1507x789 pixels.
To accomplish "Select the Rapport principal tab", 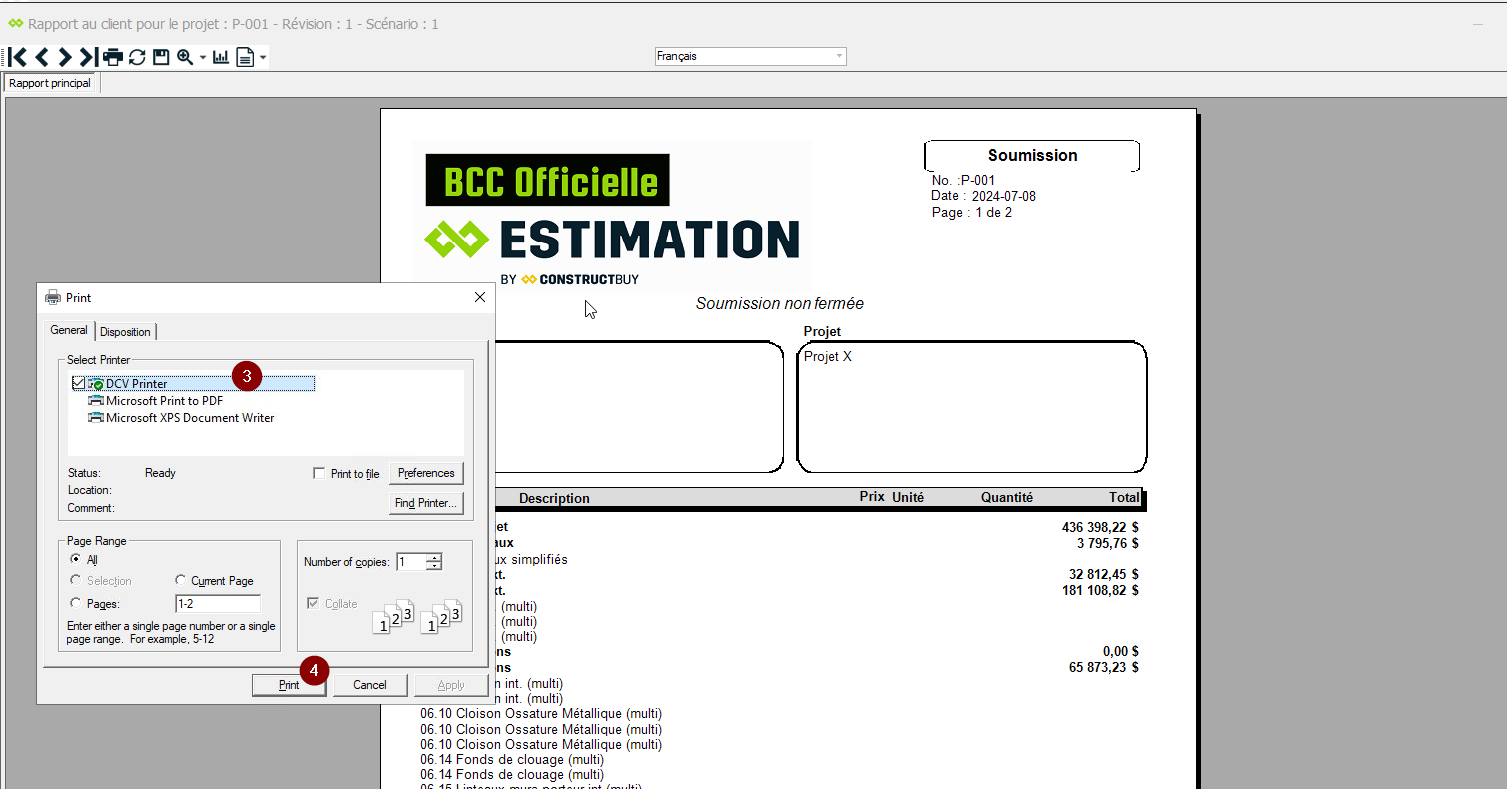I will click(50, 83).
